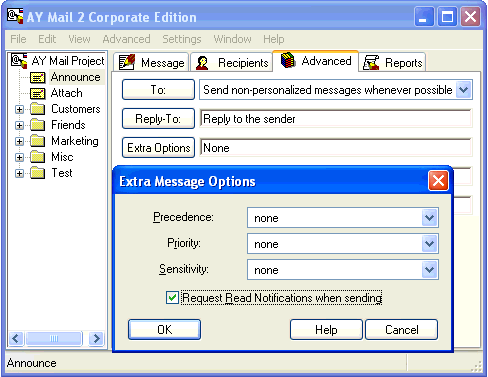The width and height of the screenshot is (488, 377).
Task: Click the Announce message icon in tree
Action: (x=37, y=78)
